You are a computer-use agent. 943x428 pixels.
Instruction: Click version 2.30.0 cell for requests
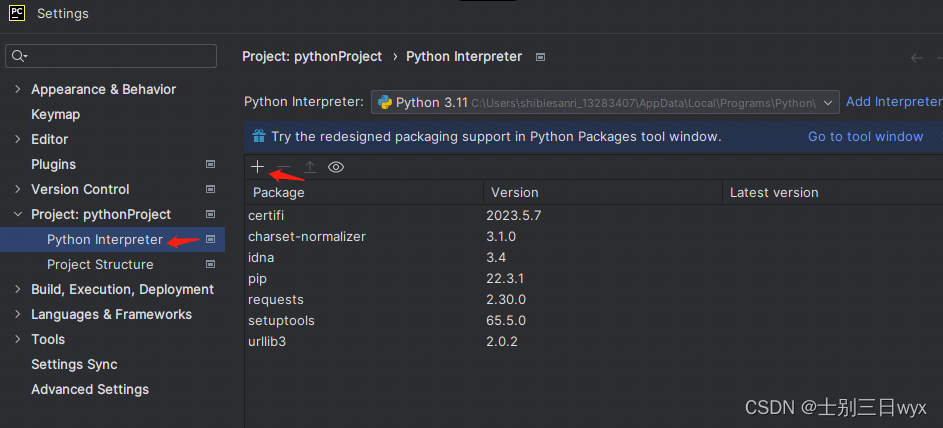pyautogui.click(x=506, y=299)
